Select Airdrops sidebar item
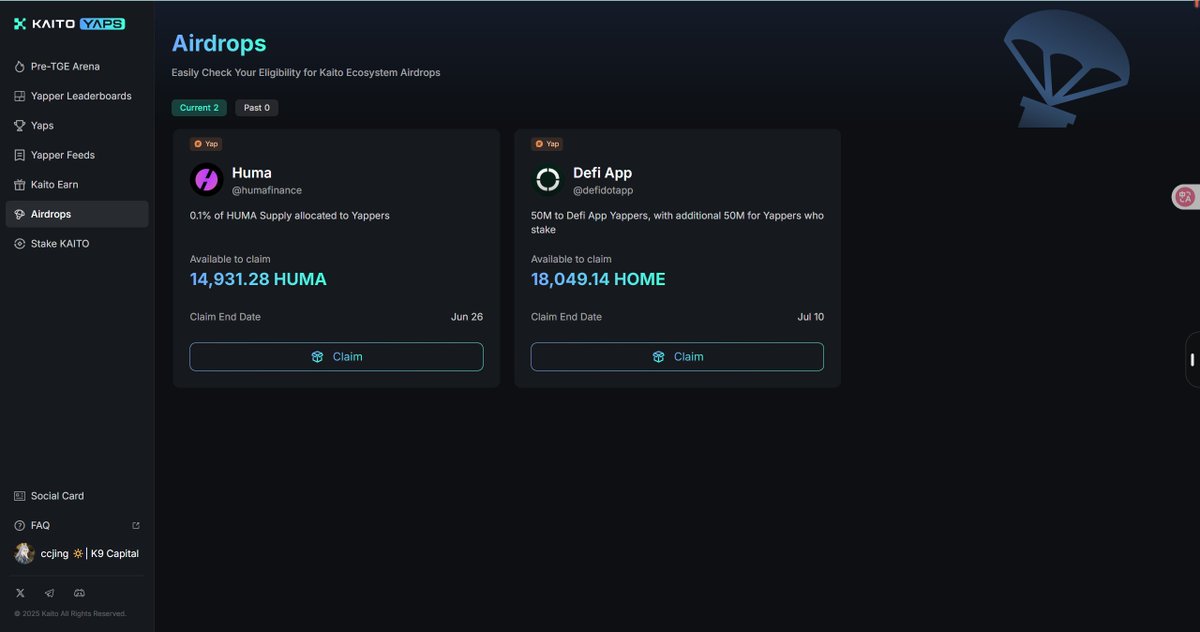 [77, 214]
